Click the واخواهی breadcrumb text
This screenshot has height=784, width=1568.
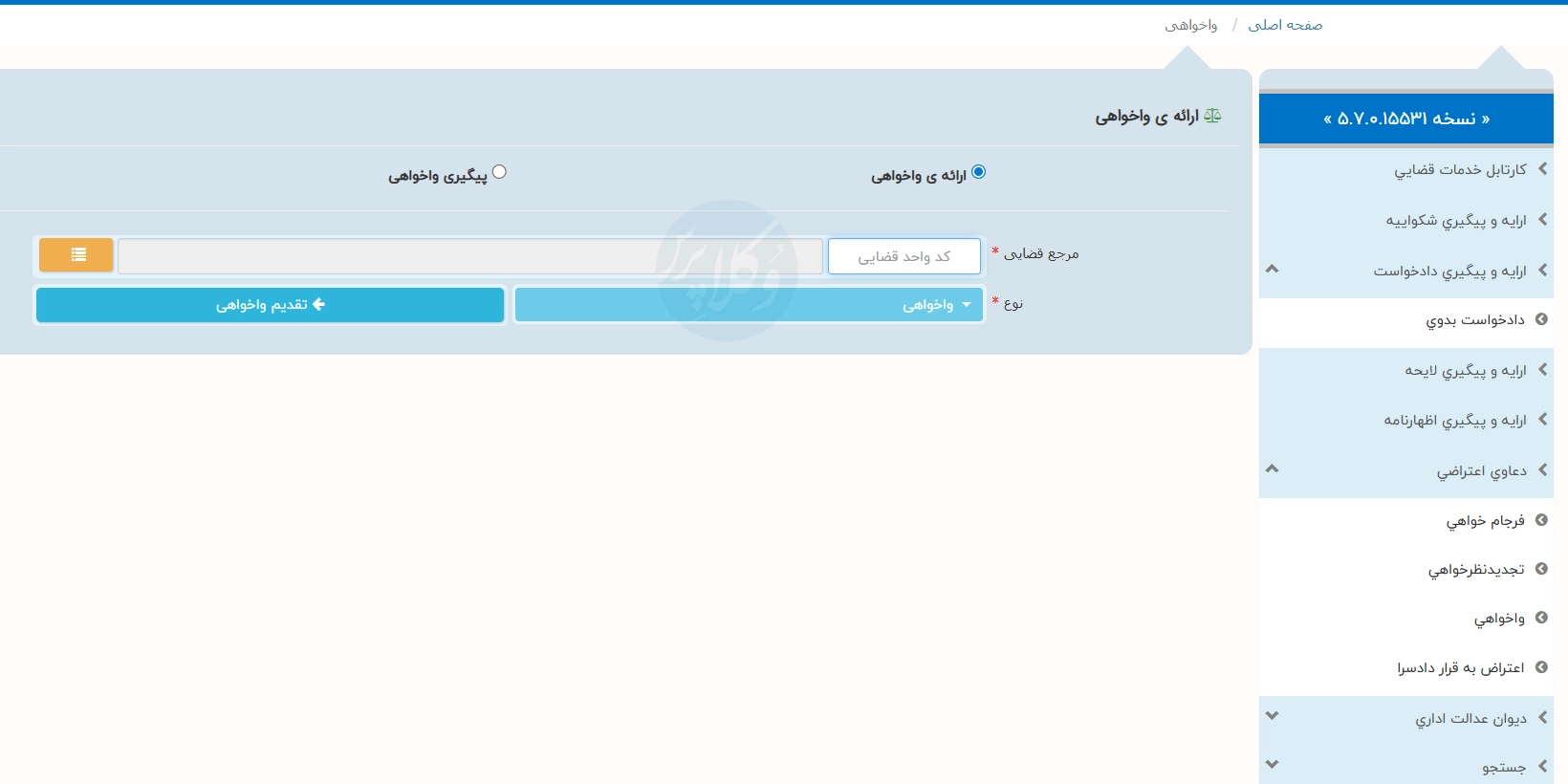(1191, 25)
